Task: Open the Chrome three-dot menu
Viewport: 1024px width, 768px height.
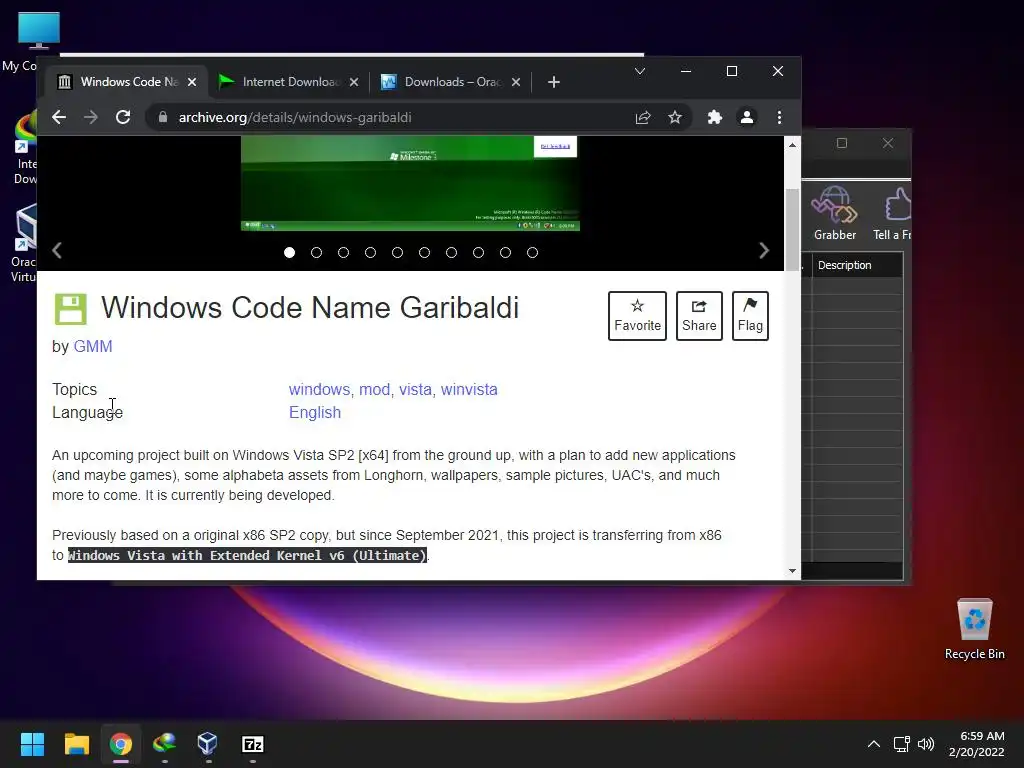Action: pos(779,118)
